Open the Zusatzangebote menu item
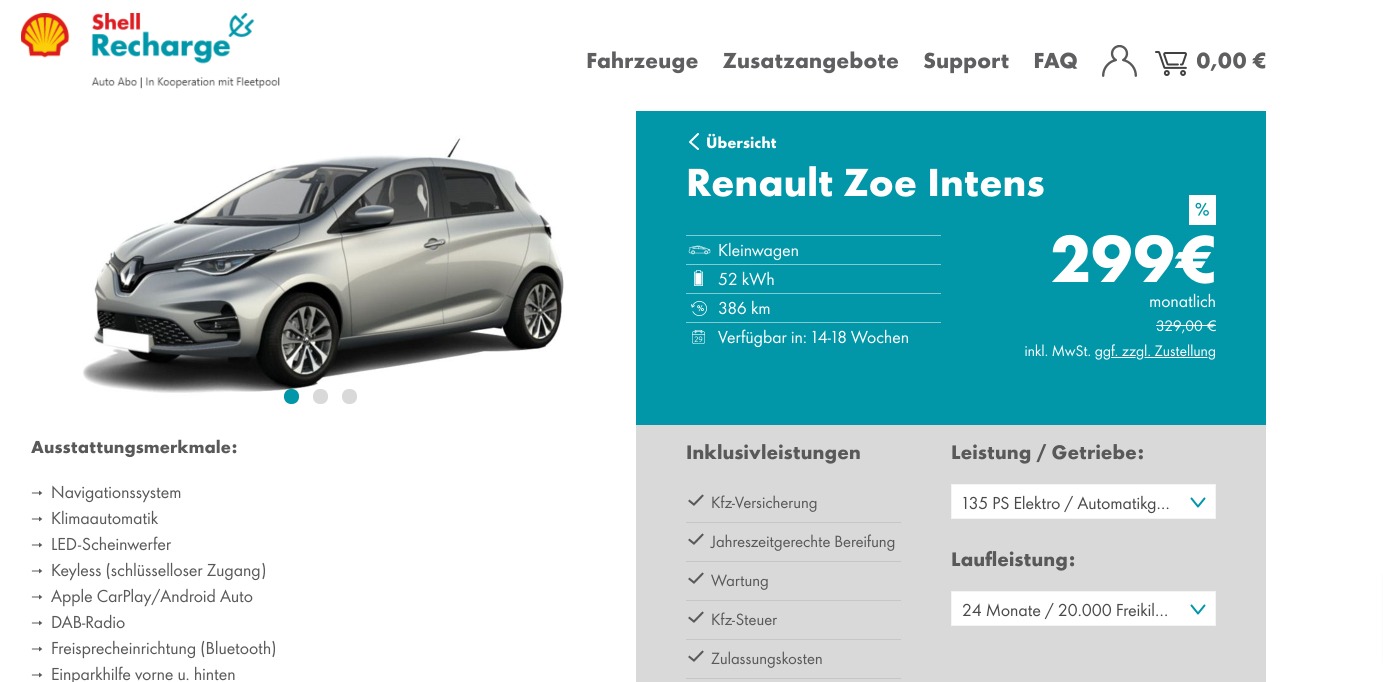Viewport: 1383px width, 682px height. click(811, 61)
